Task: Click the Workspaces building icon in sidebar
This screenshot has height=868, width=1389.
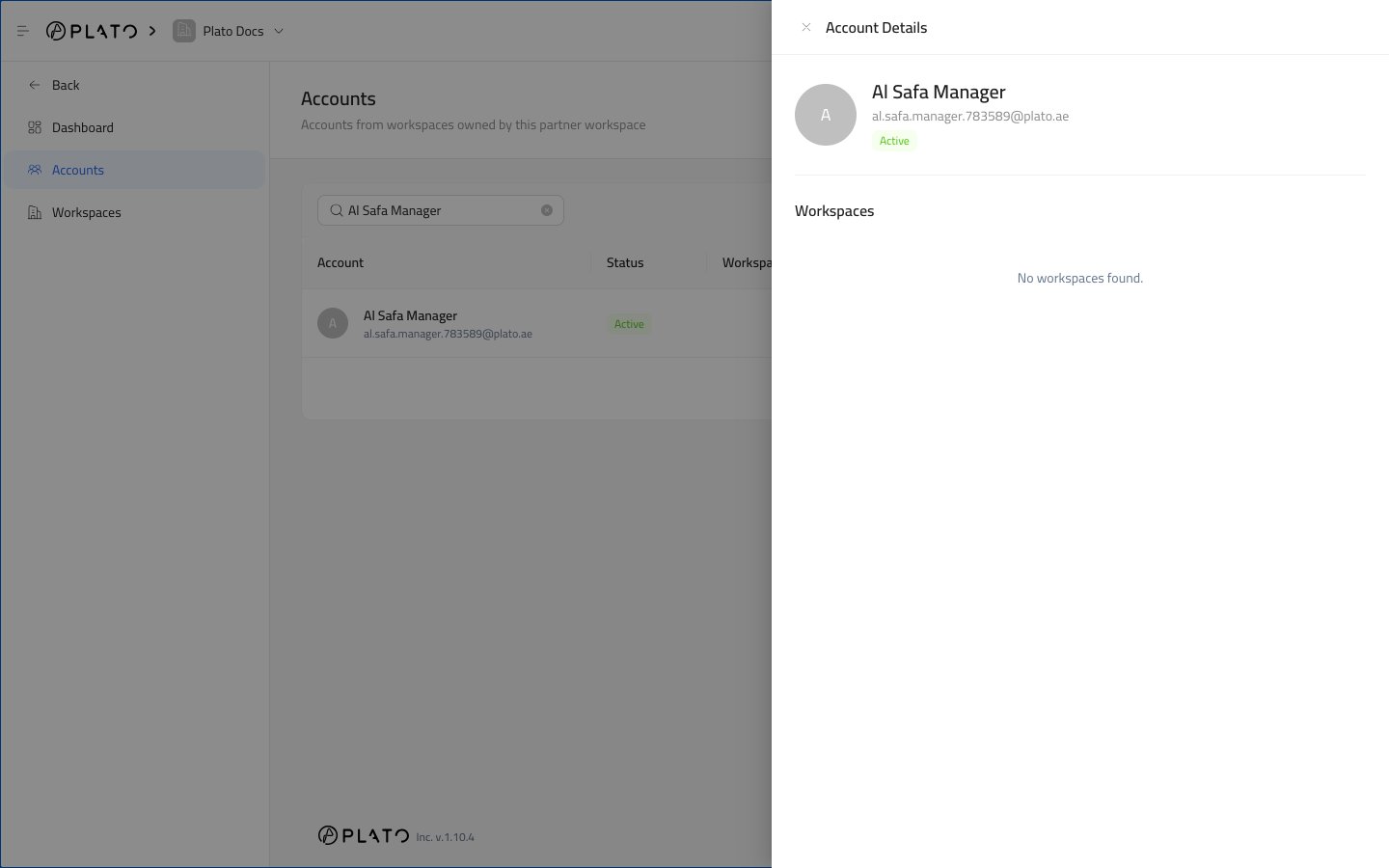Action: click(35, 212)
